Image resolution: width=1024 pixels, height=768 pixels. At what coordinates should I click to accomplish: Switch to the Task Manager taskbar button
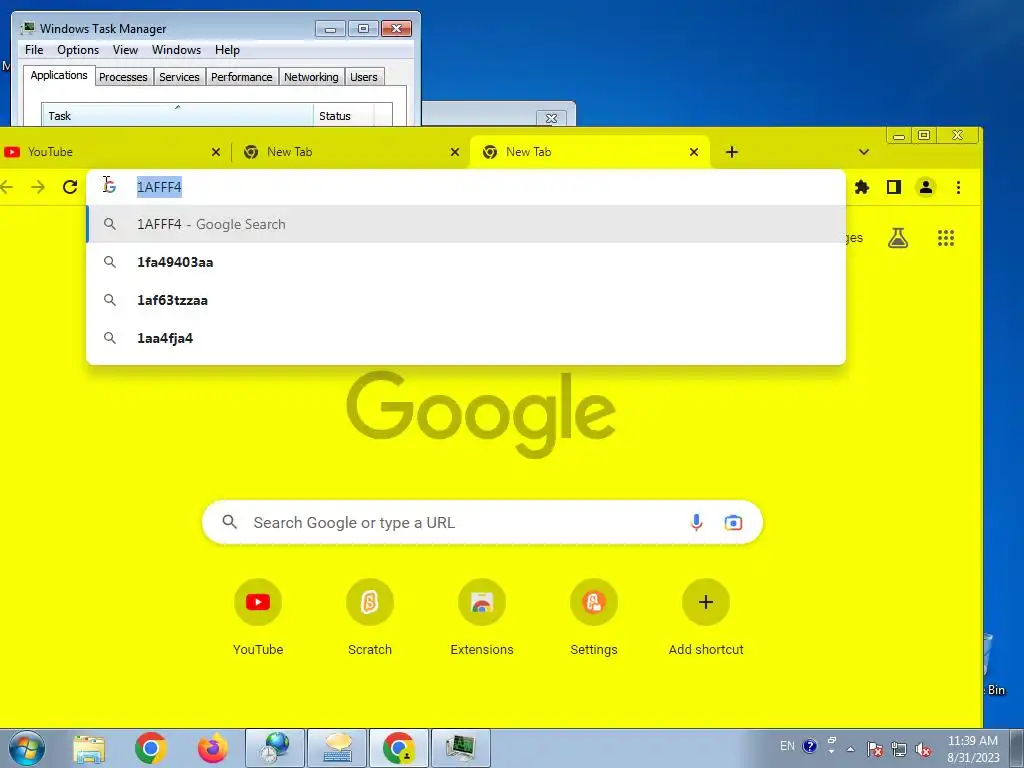tap(461, 748)
